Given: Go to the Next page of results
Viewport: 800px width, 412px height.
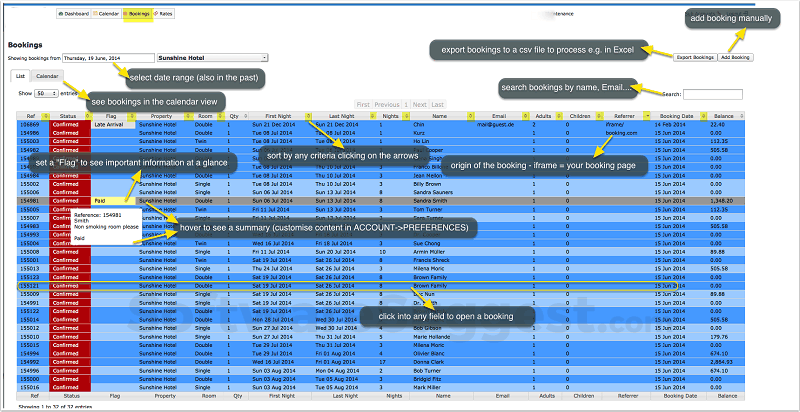Looking at the screenshot, I should coord(419,104).
